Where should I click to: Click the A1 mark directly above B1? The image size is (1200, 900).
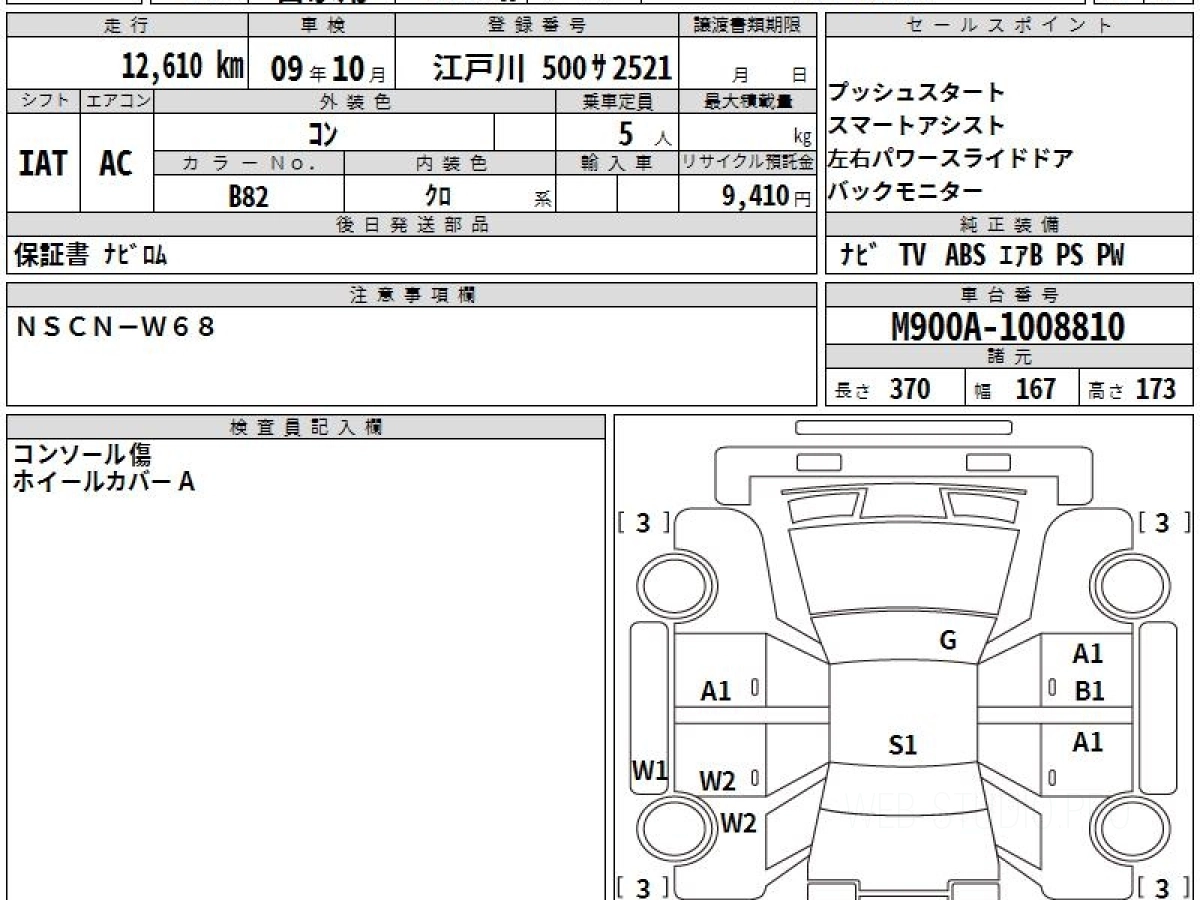point(1087,654)
